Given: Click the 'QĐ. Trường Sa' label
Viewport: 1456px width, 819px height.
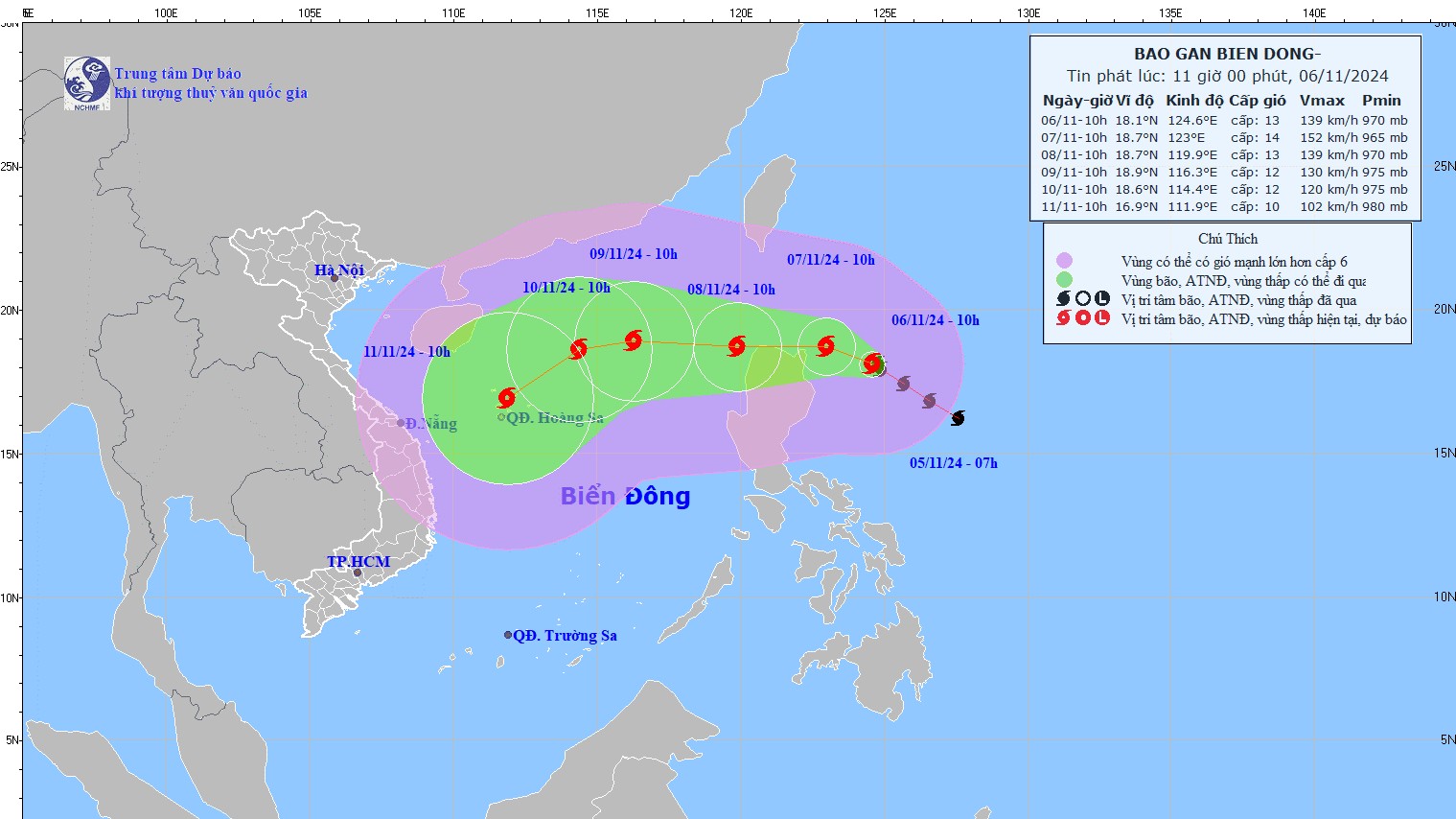Looking at the screenshot, I should [x=566, y=636].
